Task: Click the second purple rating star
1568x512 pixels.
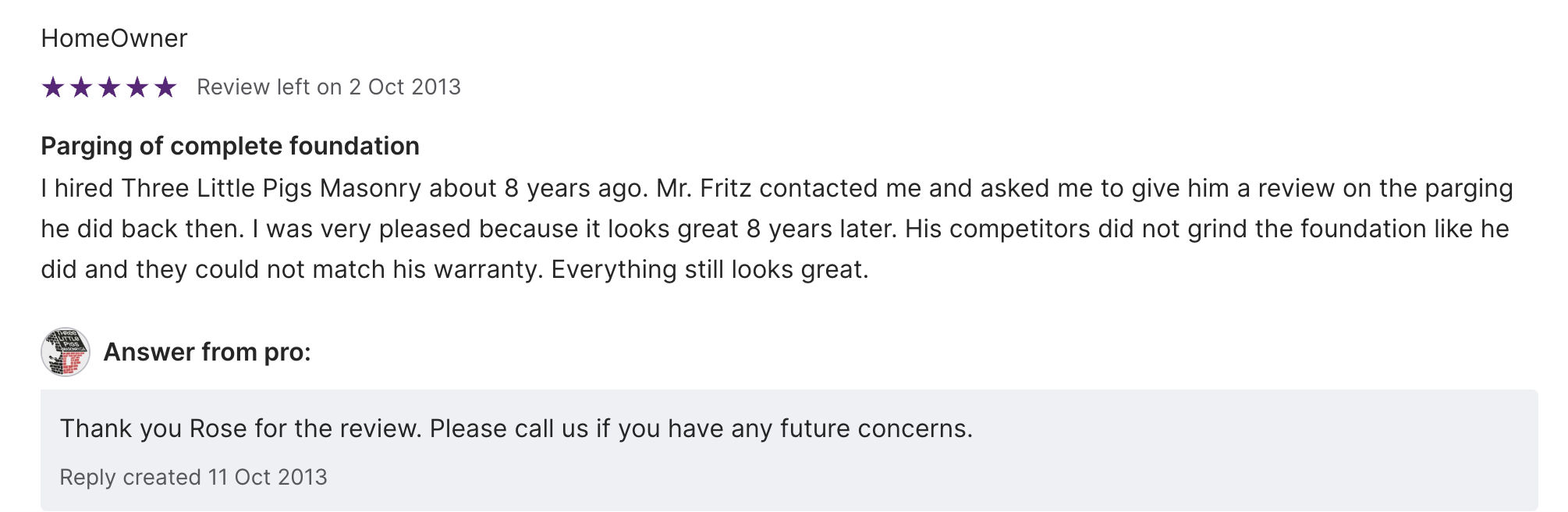Action: 81,87
